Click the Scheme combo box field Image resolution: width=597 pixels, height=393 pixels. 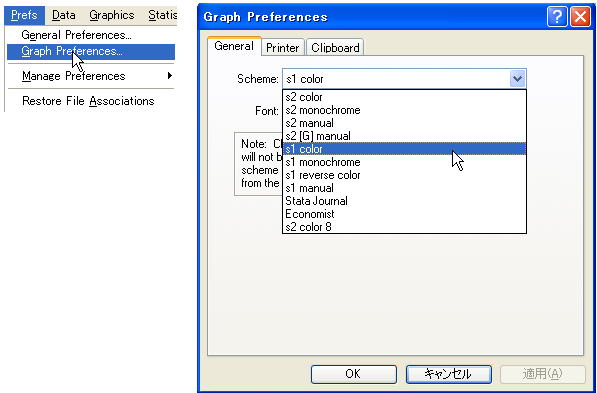pos(404,79)
